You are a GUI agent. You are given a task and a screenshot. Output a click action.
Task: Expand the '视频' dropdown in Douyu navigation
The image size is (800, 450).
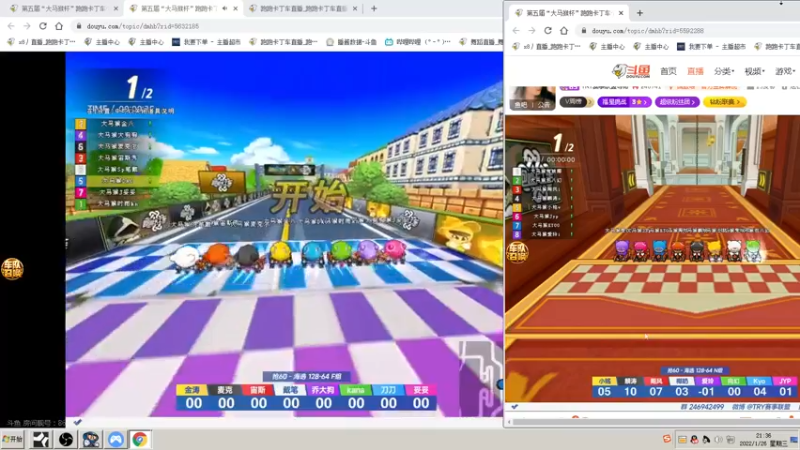click(x=755, y=71)
